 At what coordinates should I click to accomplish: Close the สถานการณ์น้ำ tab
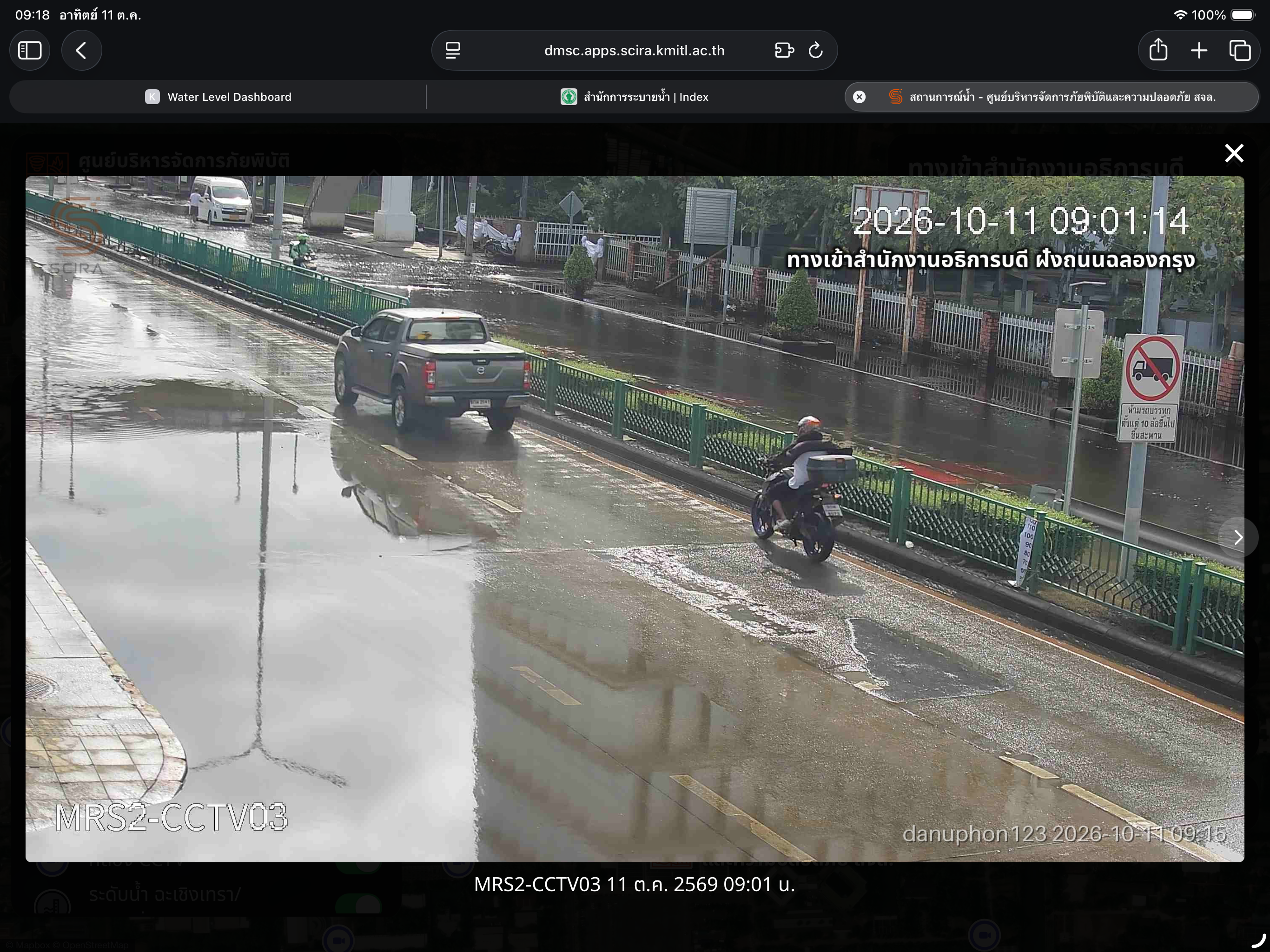point(859,97)
